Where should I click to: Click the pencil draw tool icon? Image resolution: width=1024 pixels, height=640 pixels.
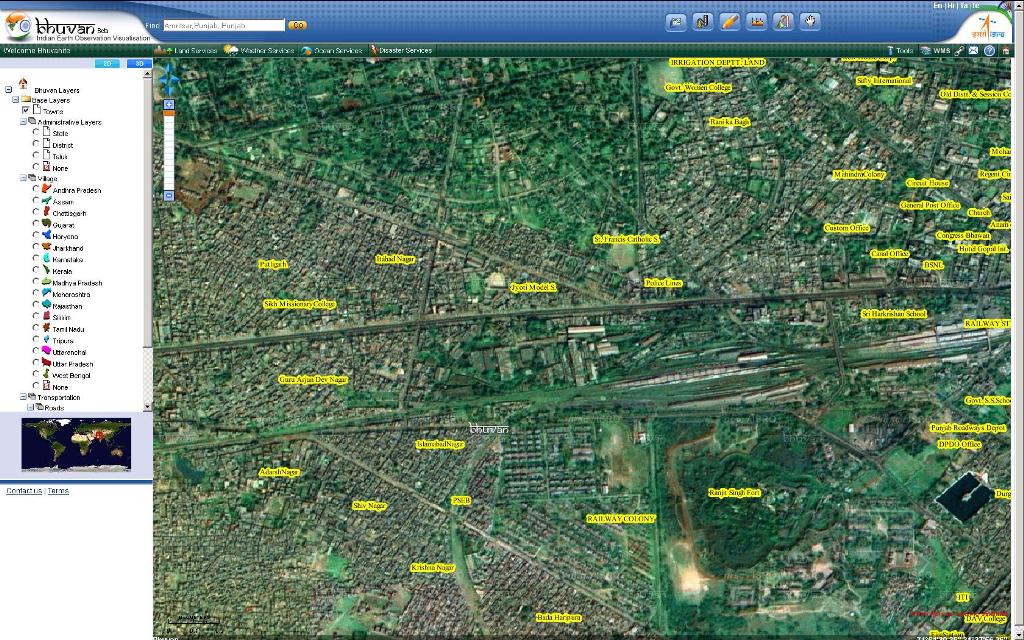(x=729, y=22)
